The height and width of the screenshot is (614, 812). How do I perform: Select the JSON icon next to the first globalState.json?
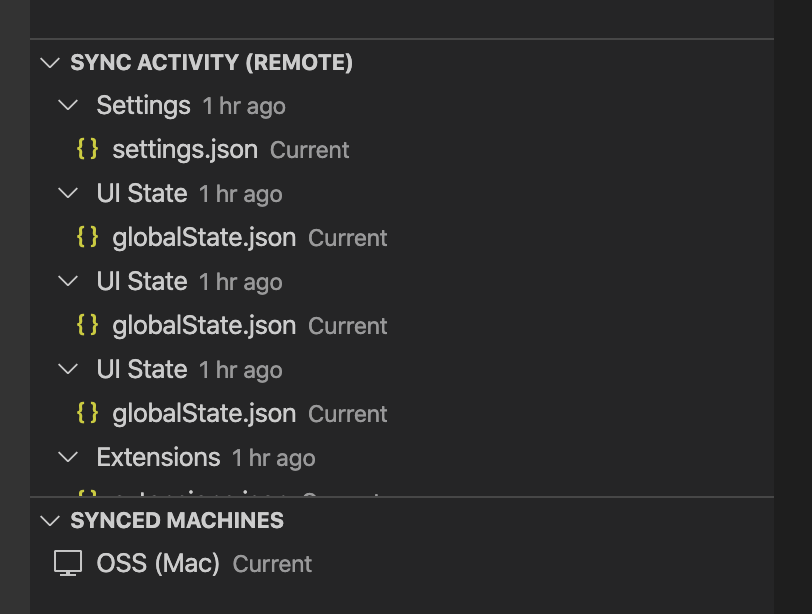pyautogui.click(x=88, y=237)
